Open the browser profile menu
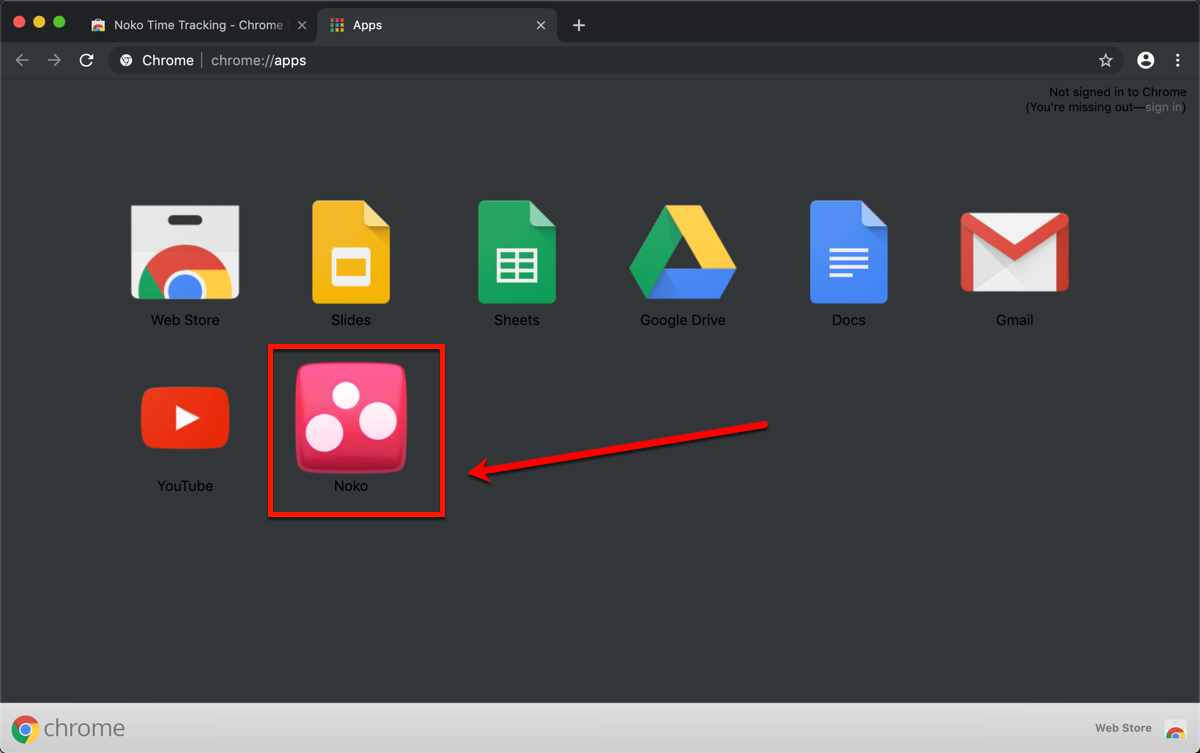Image resolution: width=1200 pixels, height=753 pixels. coord(1145,60)
